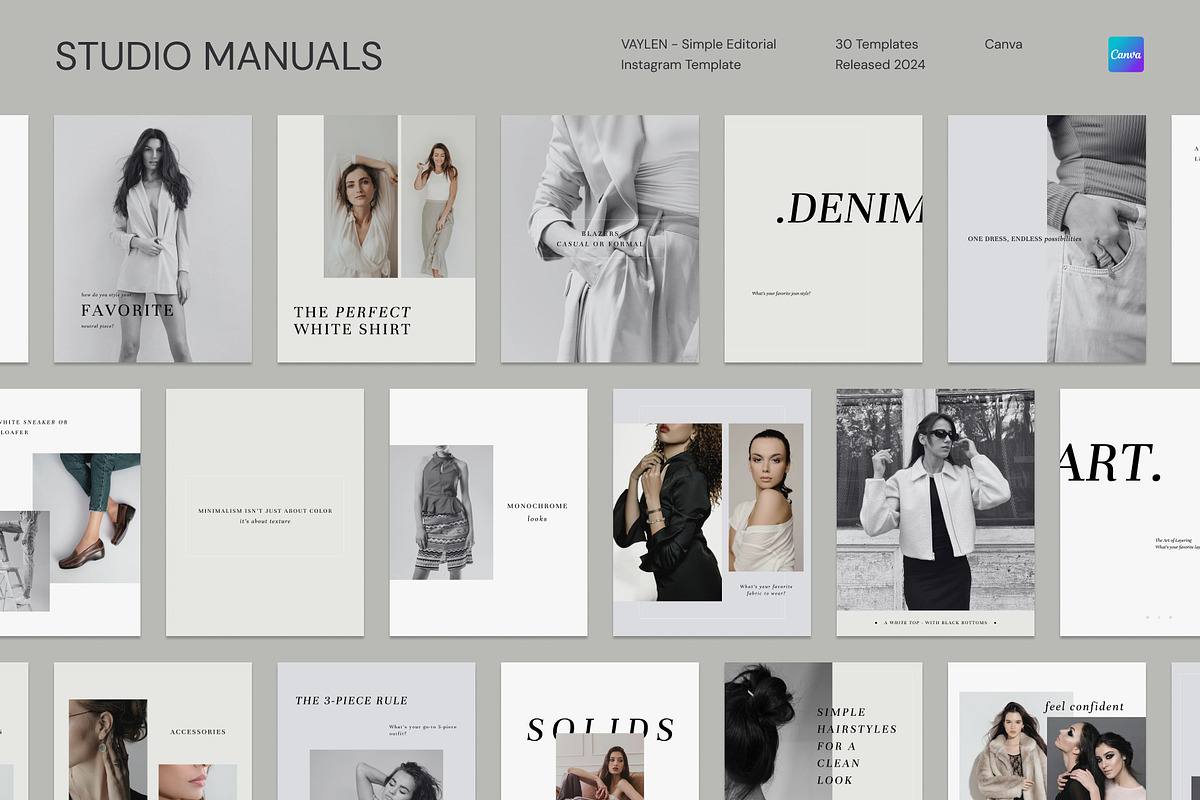Click the 'feel confident' script text
Viewport: 1200px width, 800px height.
point(1084,706)
